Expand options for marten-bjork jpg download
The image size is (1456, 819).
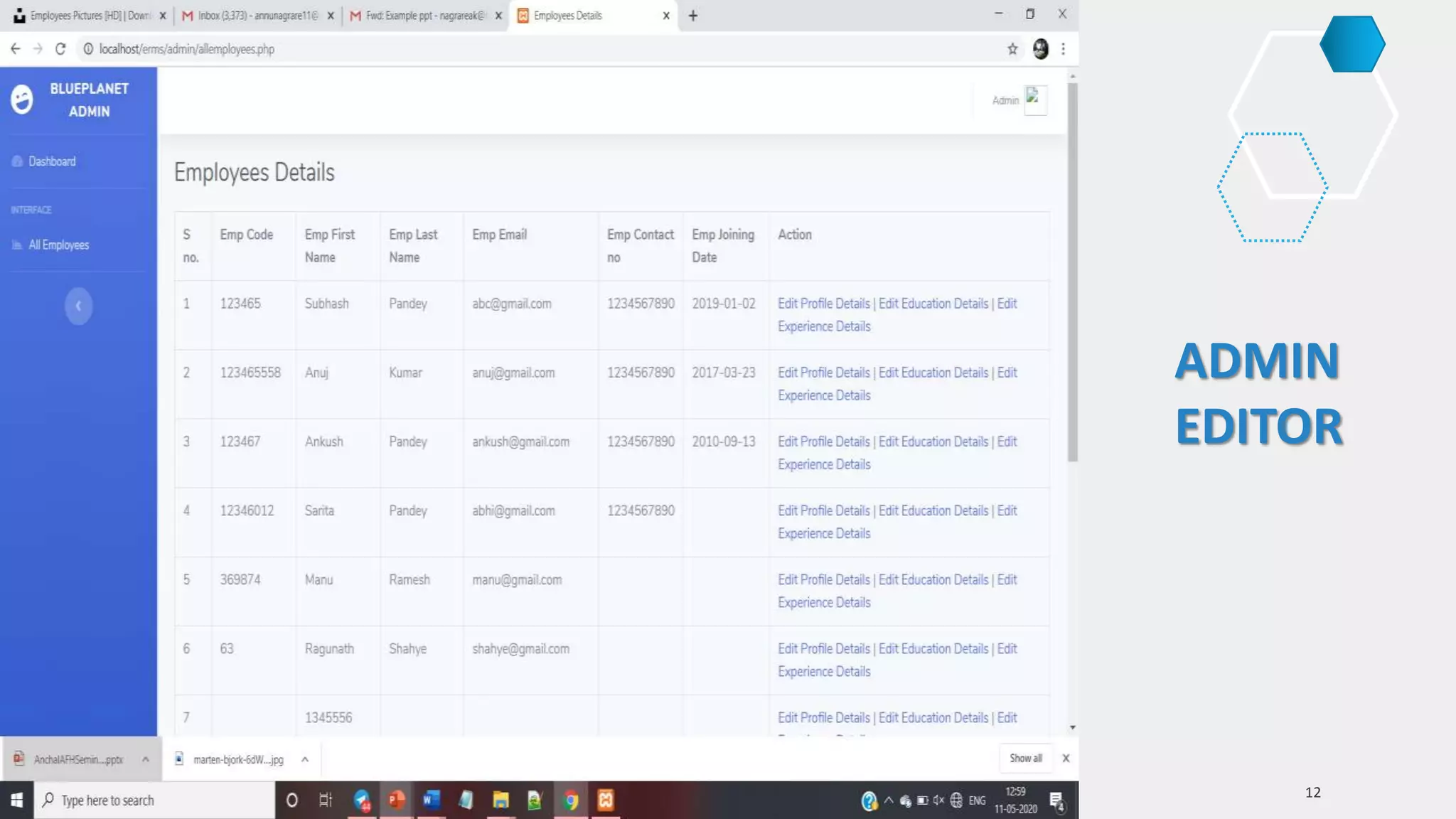click(x=304, y=759)
